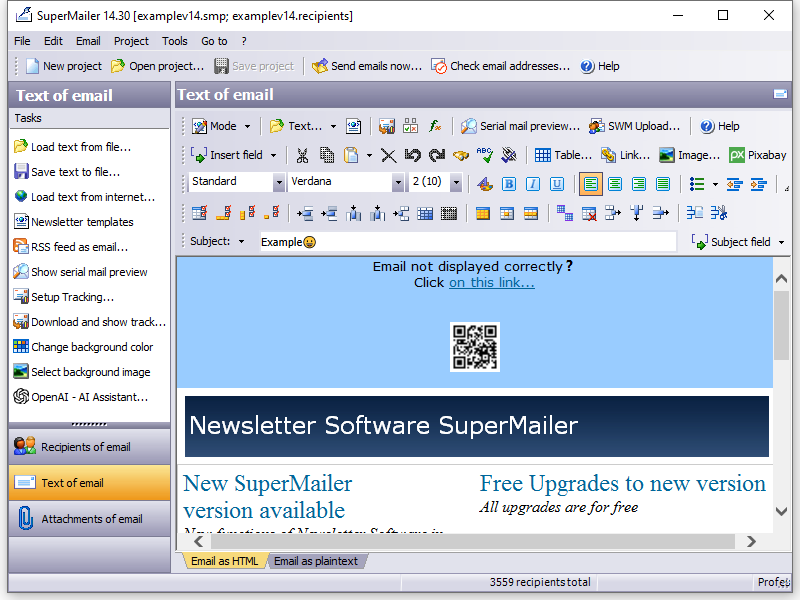The image size is (800, 600).
Task: Click Check email addresses... button
Action: point(501,66)
